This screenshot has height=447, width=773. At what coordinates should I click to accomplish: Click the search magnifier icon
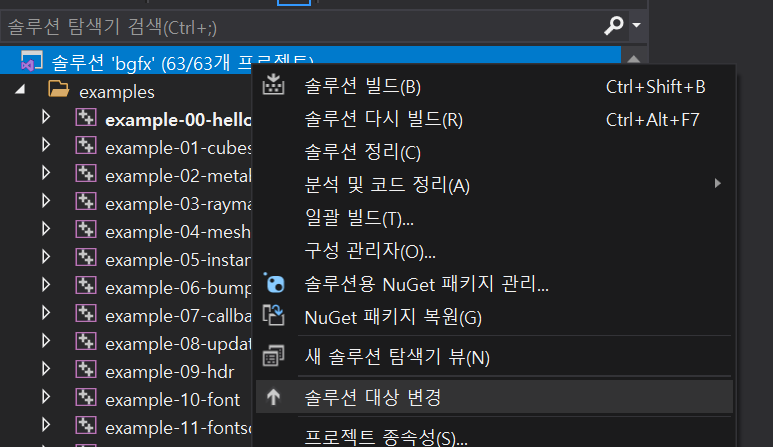tap(614, 25)
